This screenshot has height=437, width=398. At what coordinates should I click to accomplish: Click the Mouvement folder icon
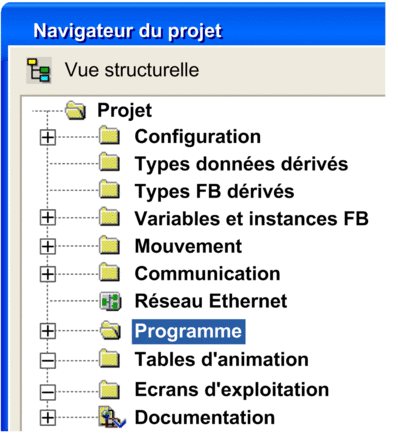click(110, 245)
